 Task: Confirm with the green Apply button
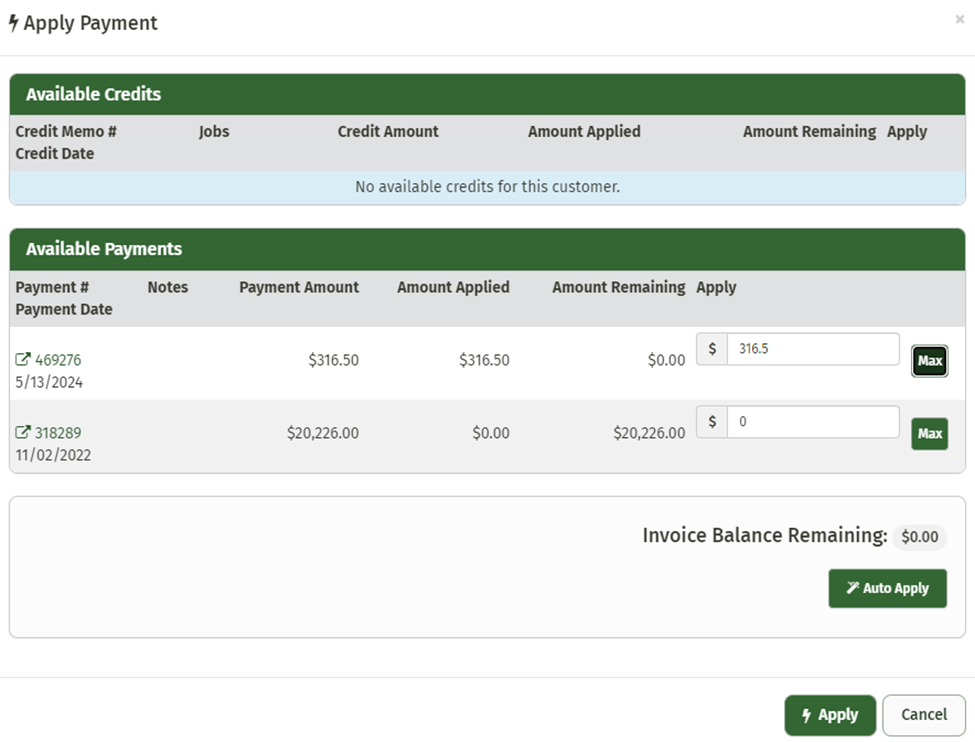pyautogui.click(x=830, y=715)
